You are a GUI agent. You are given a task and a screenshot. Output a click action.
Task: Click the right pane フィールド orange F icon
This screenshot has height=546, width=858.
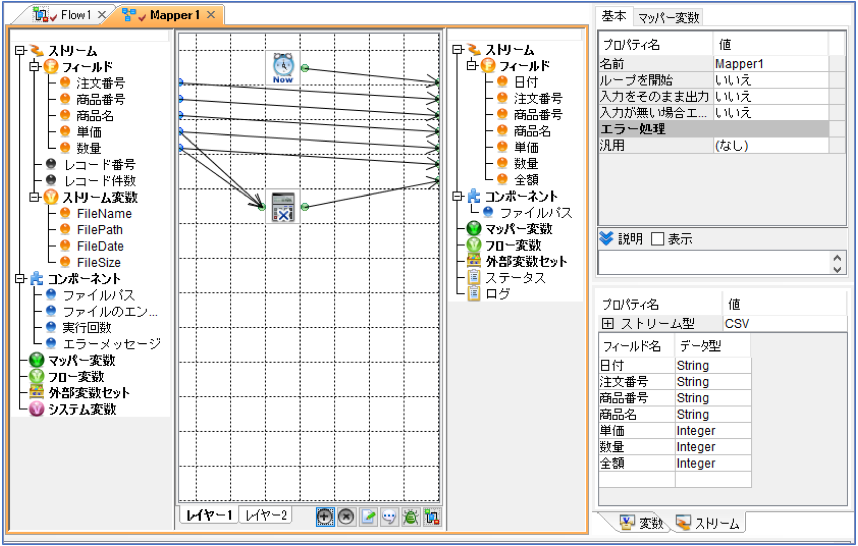pyautogui.click(x=488, y=66)
